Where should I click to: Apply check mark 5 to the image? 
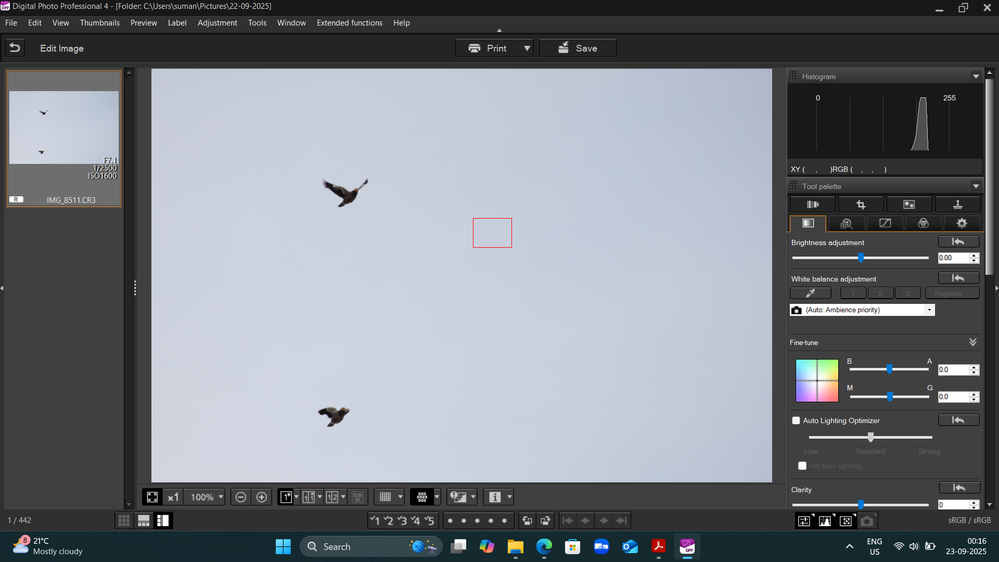(x=429, y=521)
